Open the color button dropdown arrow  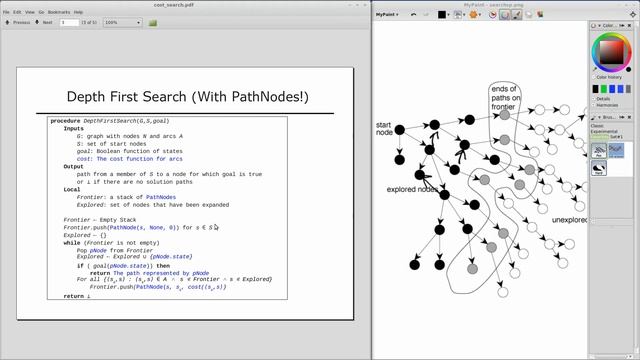point(448,15)
